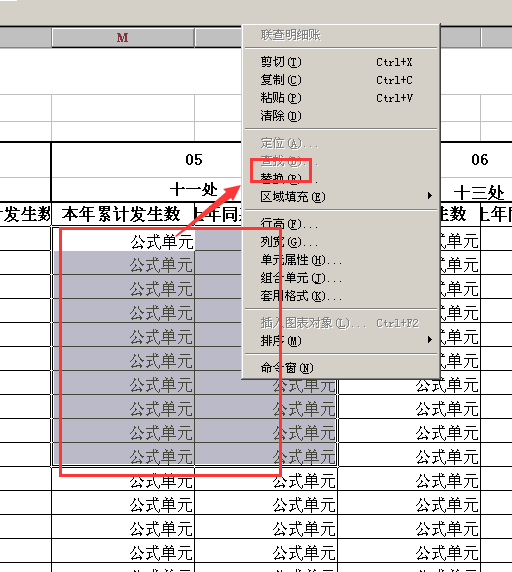Screen dimensions: 512x572
Task: Click the greyed 联查明细账 menu entry
Action: pyautogui.click(x=341, y=35)
